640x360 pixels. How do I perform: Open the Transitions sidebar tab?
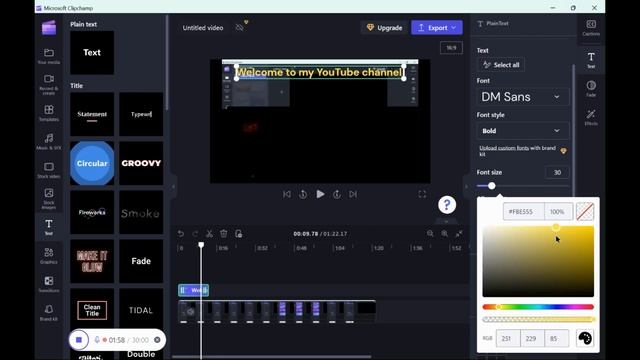(49, 284)
